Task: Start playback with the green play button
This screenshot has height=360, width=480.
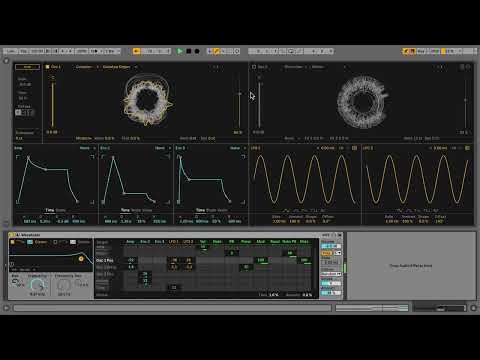Action: coord(180,51)
